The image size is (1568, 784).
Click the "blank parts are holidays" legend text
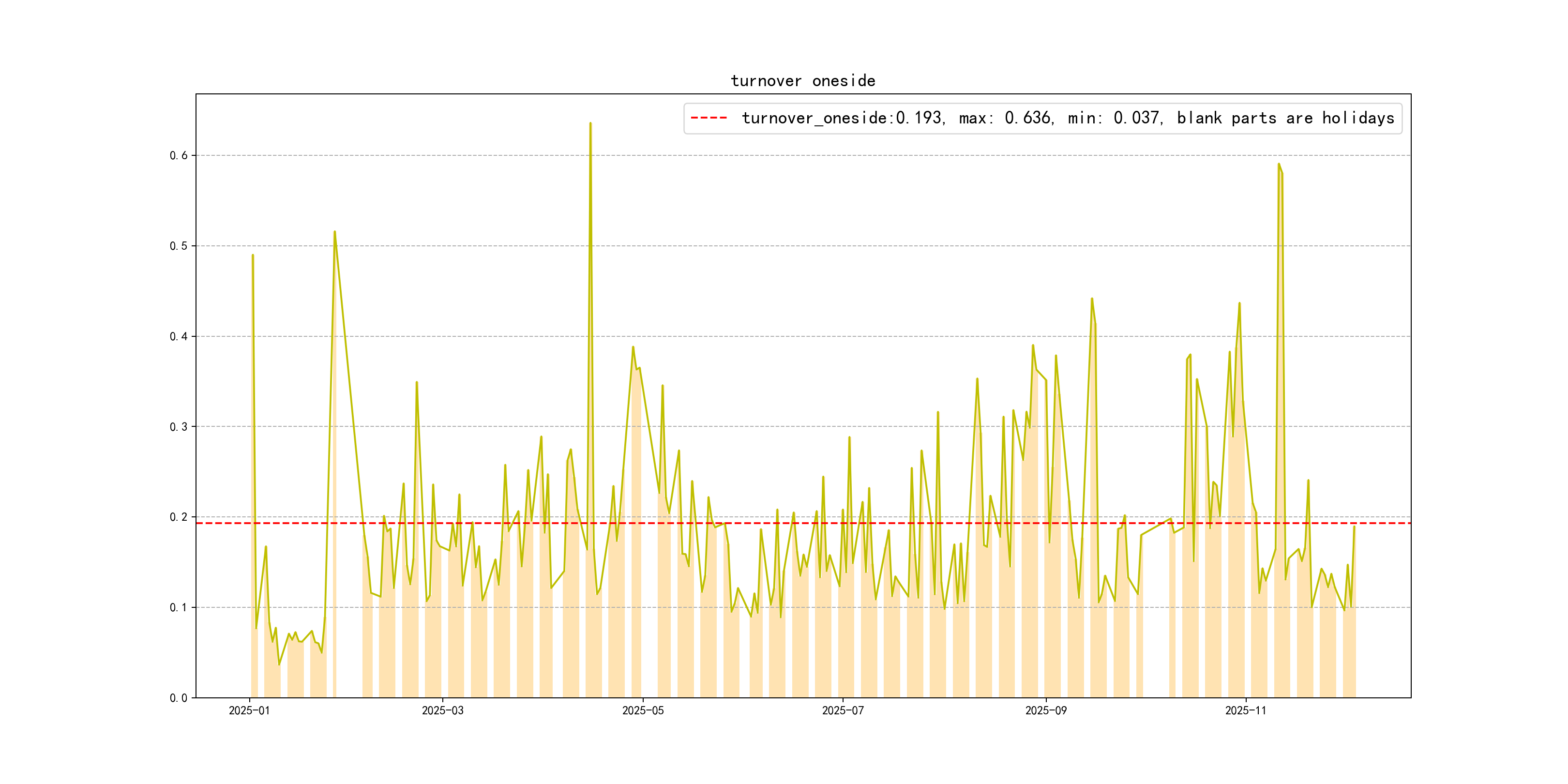(1285, 118)
